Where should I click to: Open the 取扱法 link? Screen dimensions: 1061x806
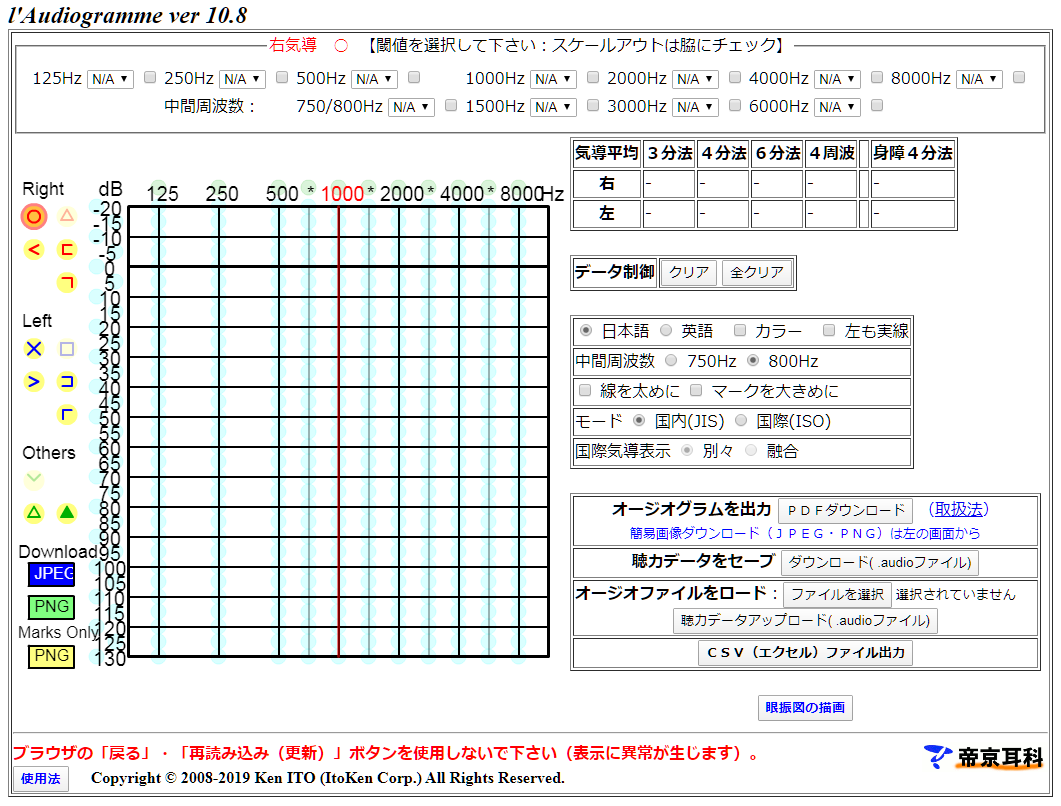click(958, 510)
